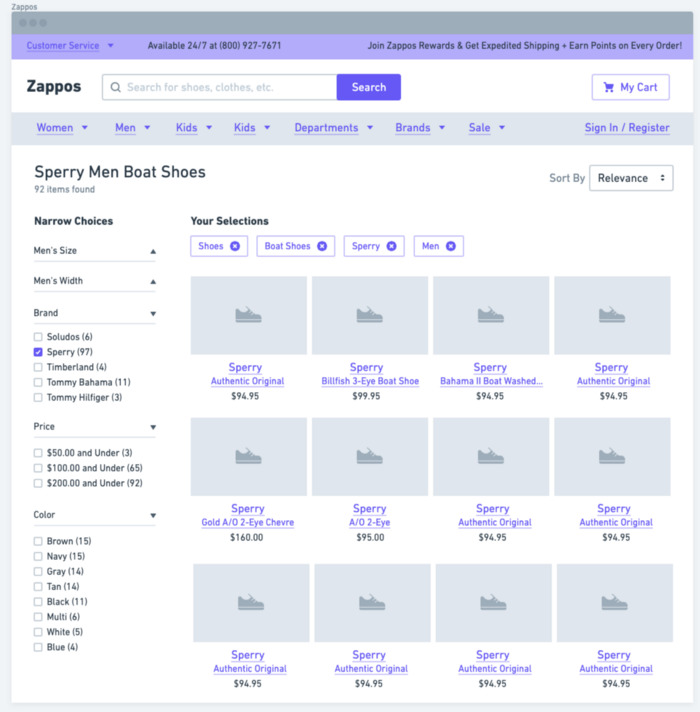Check the $200.00 and Under price filter
The width and height of the screenshot is (700, 712).
click(38, 483)
